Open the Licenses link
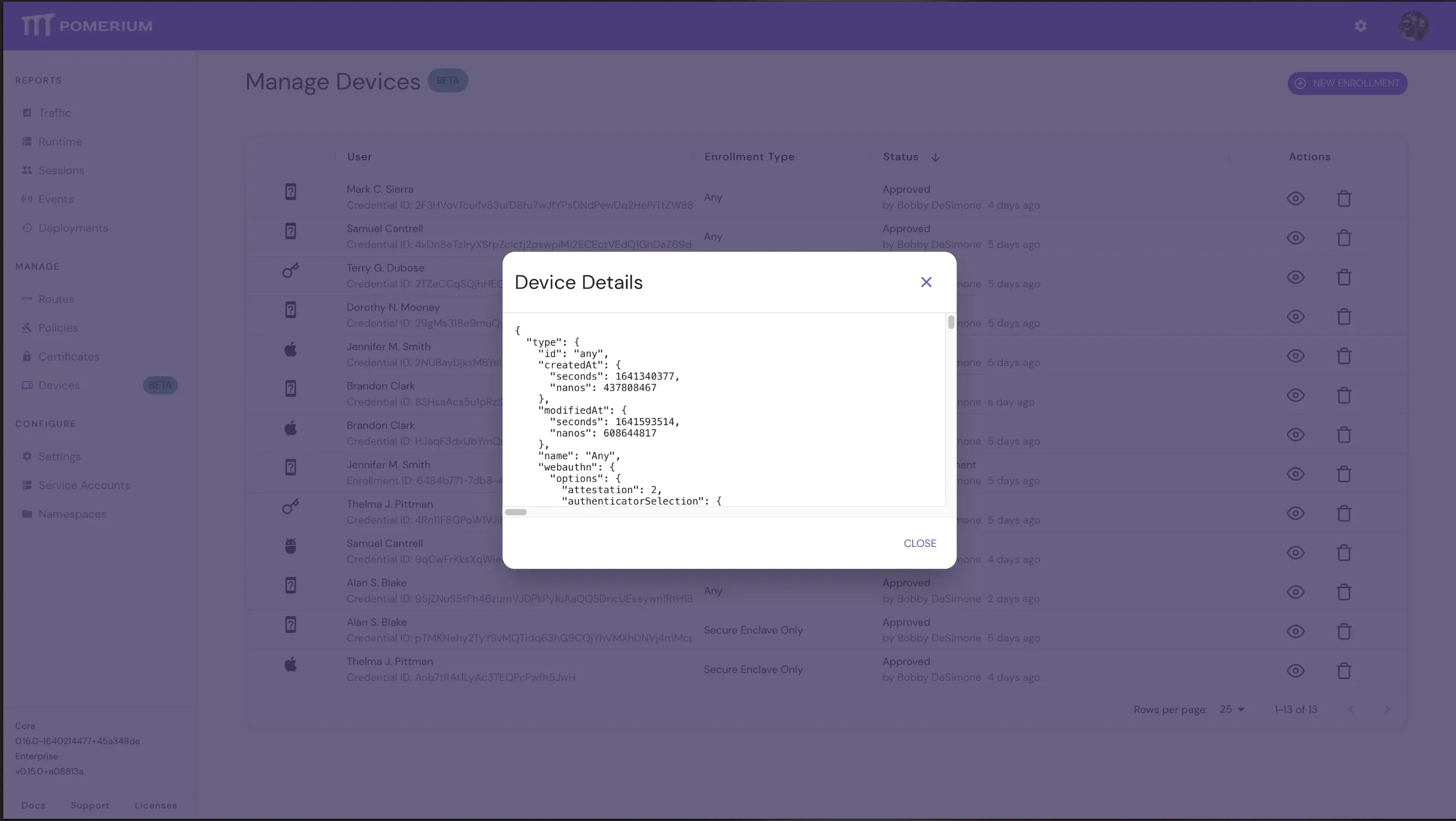 point(155,805)
